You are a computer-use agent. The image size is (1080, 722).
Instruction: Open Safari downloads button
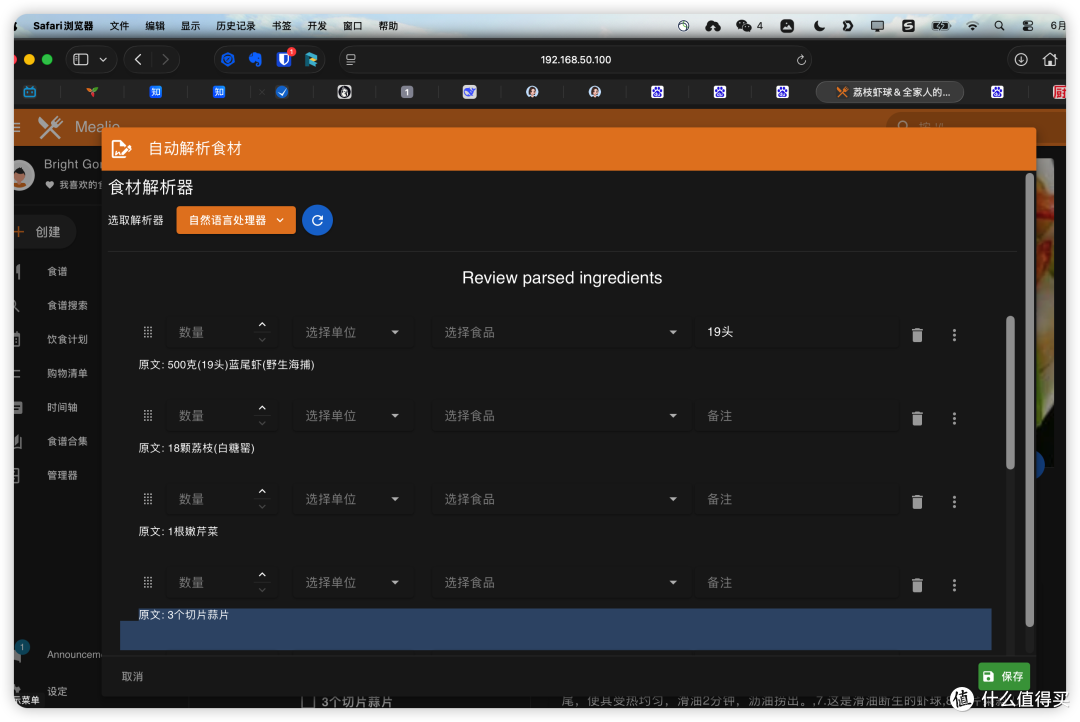(1021, 60)
